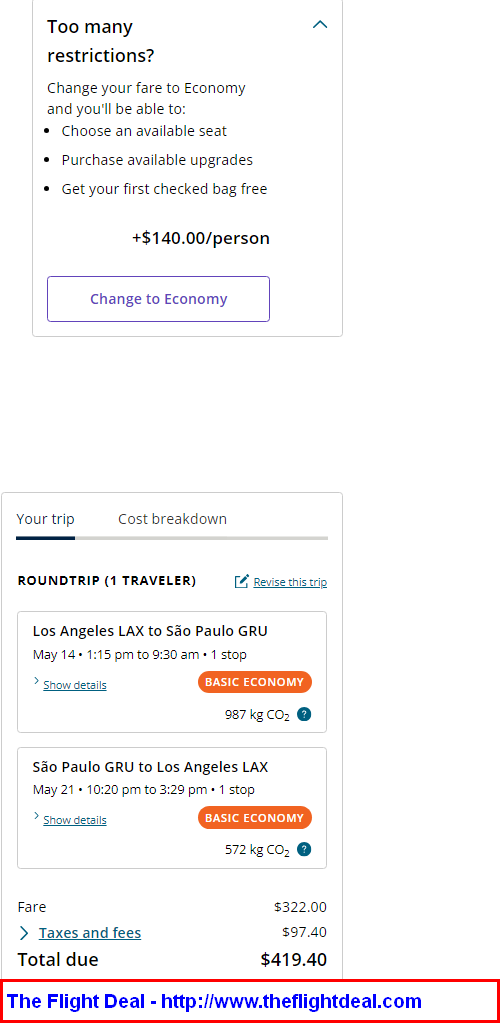Show details for GRU to LAX flight
This screenshot has width=500, height=1023.
coord(75,820)
